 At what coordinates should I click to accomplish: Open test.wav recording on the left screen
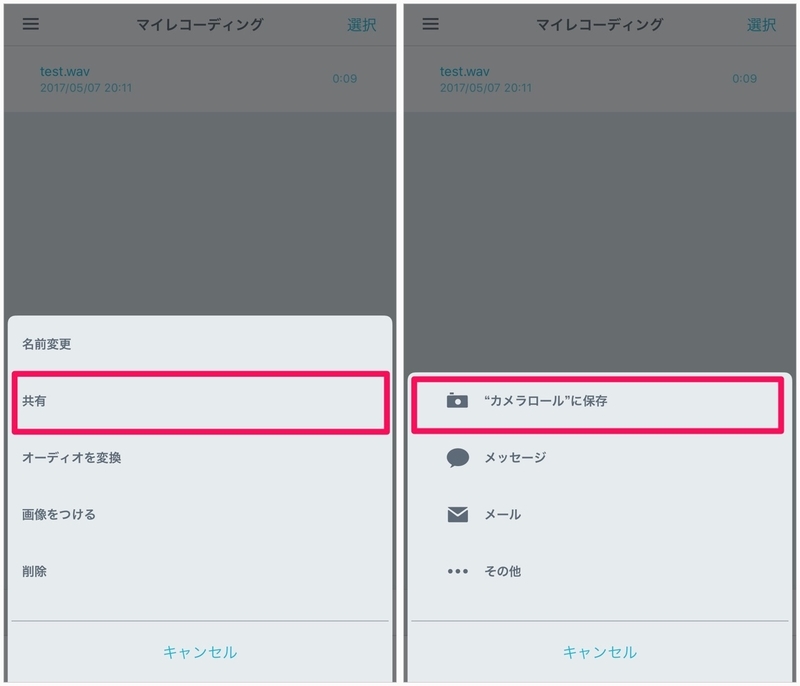tap(200, 79)
